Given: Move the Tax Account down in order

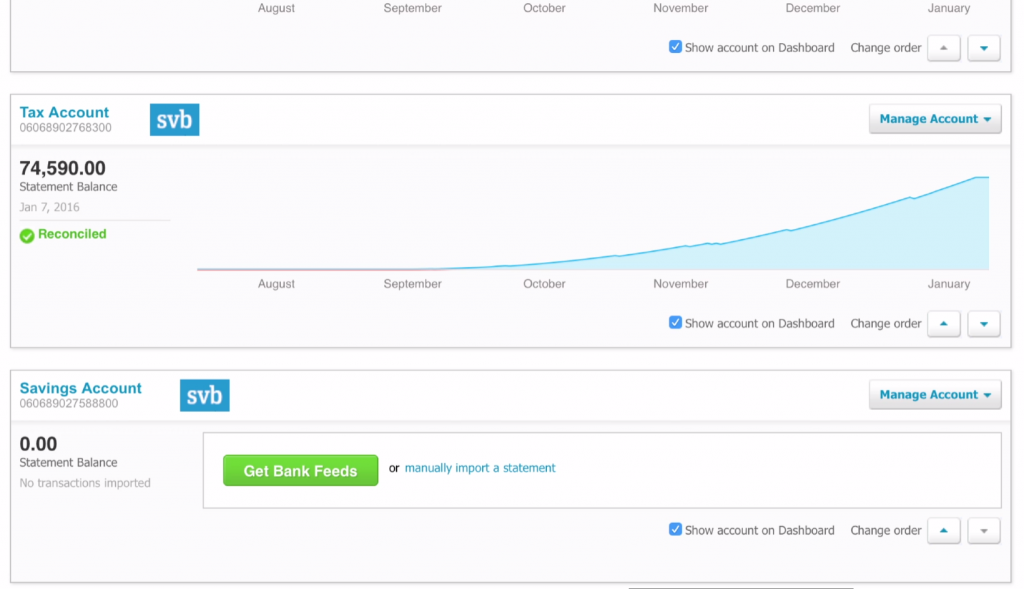Looking at the screenshot, I should pos(984,324).
